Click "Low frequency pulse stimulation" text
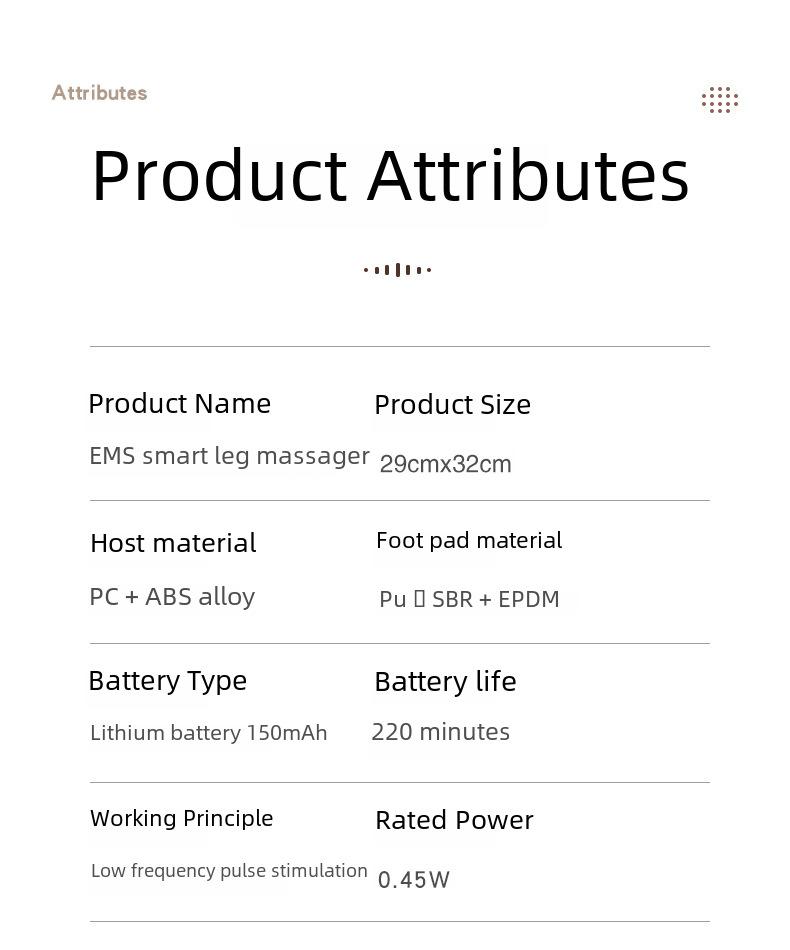The width and height of the screenshot is (790, 950). tap(229, 871)
